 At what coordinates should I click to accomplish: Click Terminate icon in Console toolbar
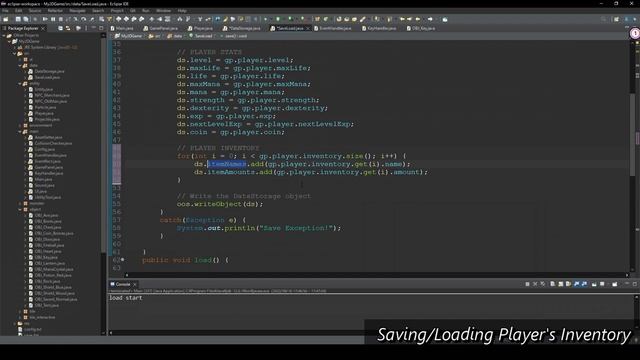point(527,284)
